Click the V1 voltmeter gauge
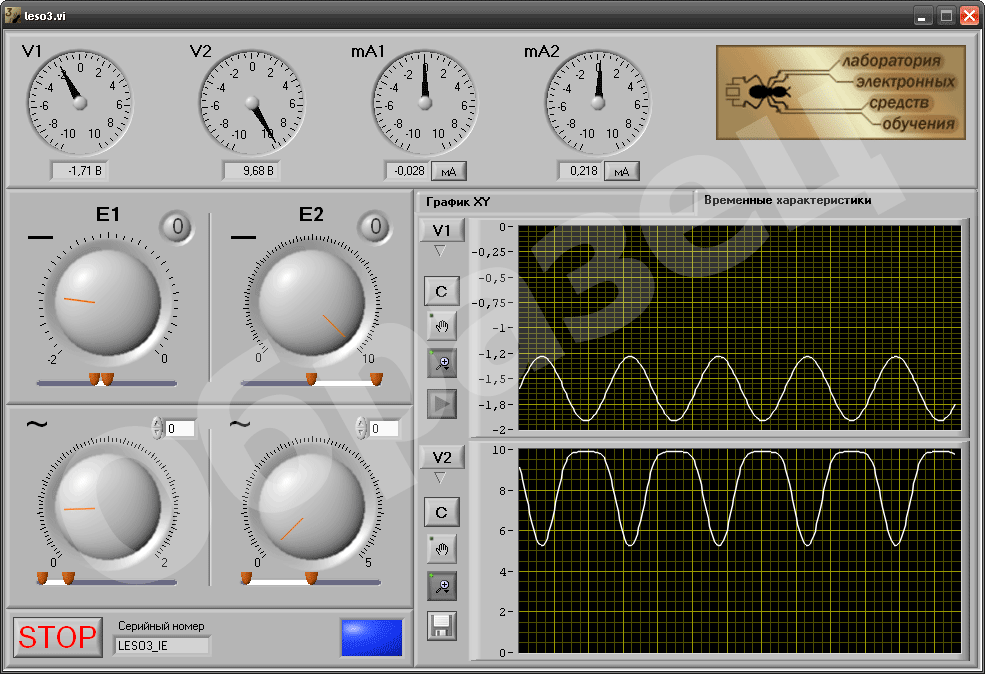 click(80, 102)
